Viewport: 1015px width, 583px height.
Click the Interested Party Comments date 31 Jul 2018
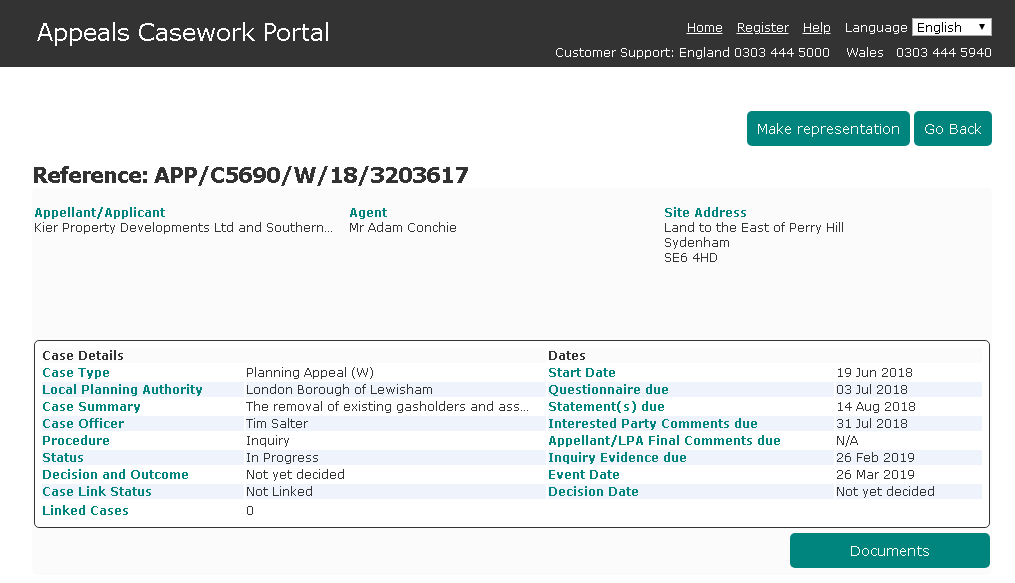(871, 423)
